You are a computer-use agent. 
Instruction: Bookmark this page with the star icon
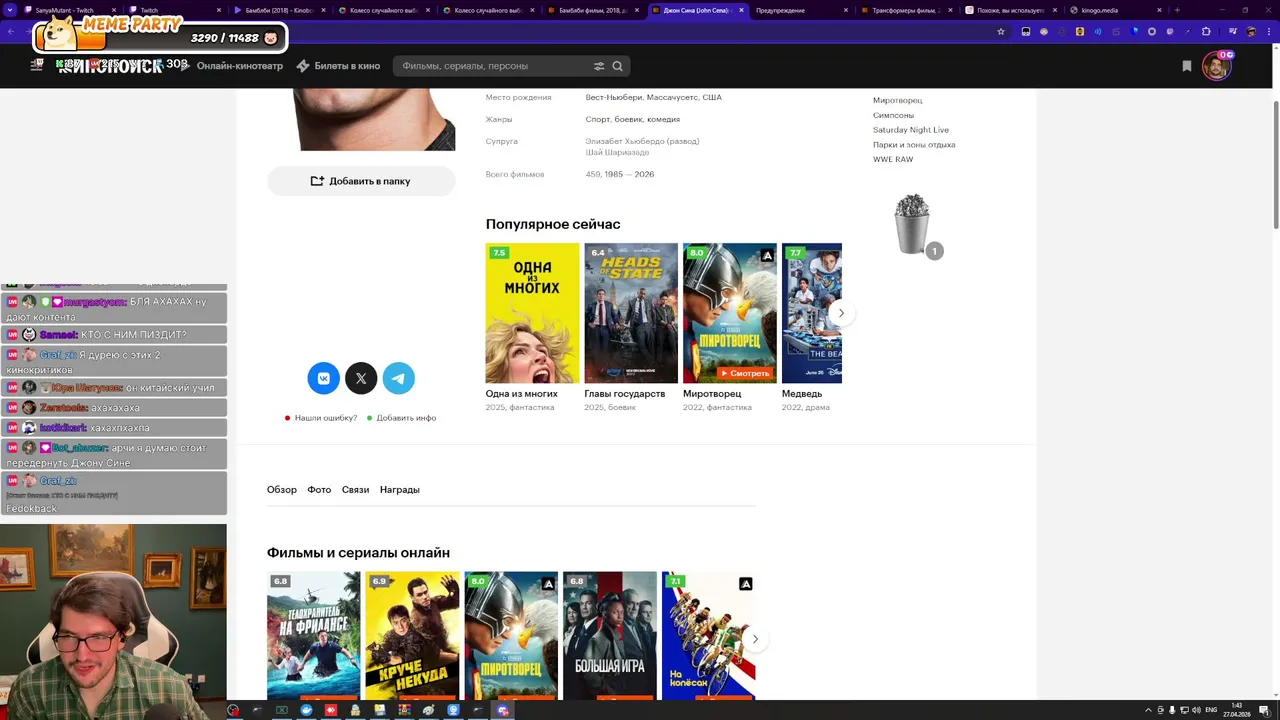(1001, 31)
